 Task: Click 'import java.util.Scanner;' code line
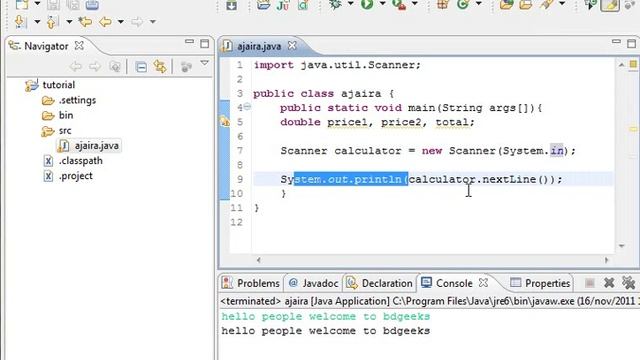[x=337, y=65]
